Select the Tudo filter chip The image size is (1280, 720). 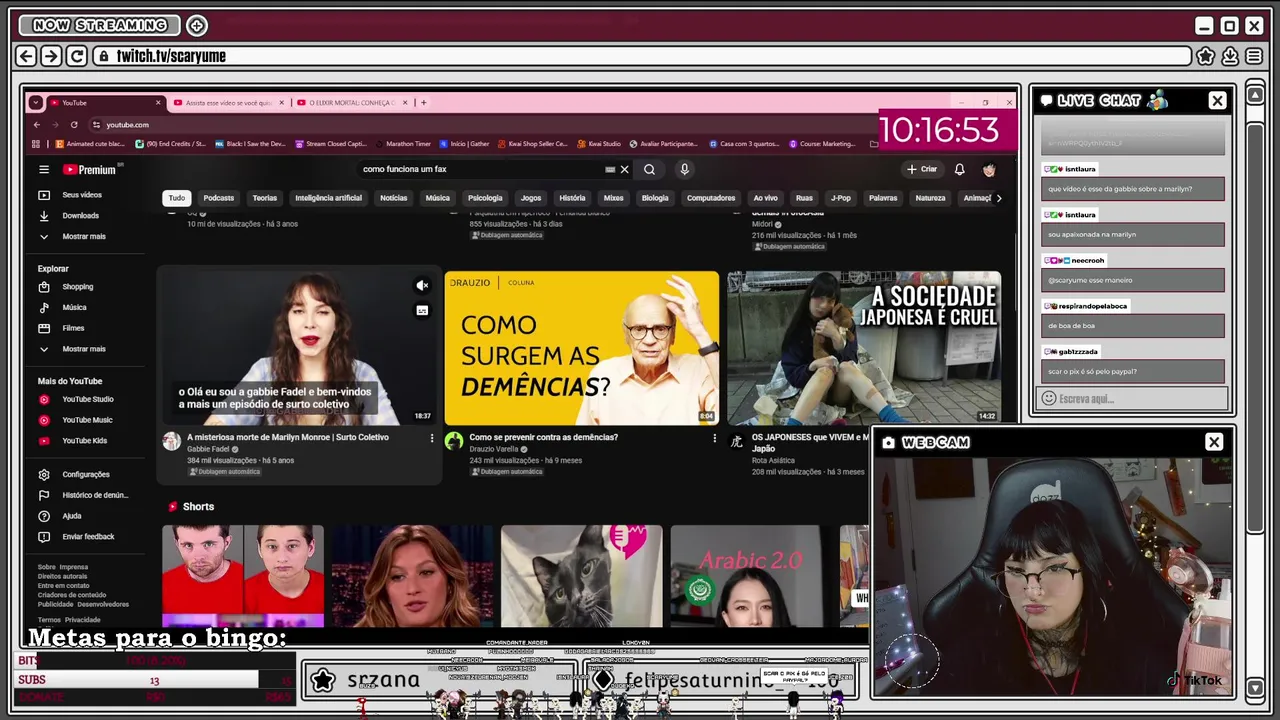click(x=176, y=198)
